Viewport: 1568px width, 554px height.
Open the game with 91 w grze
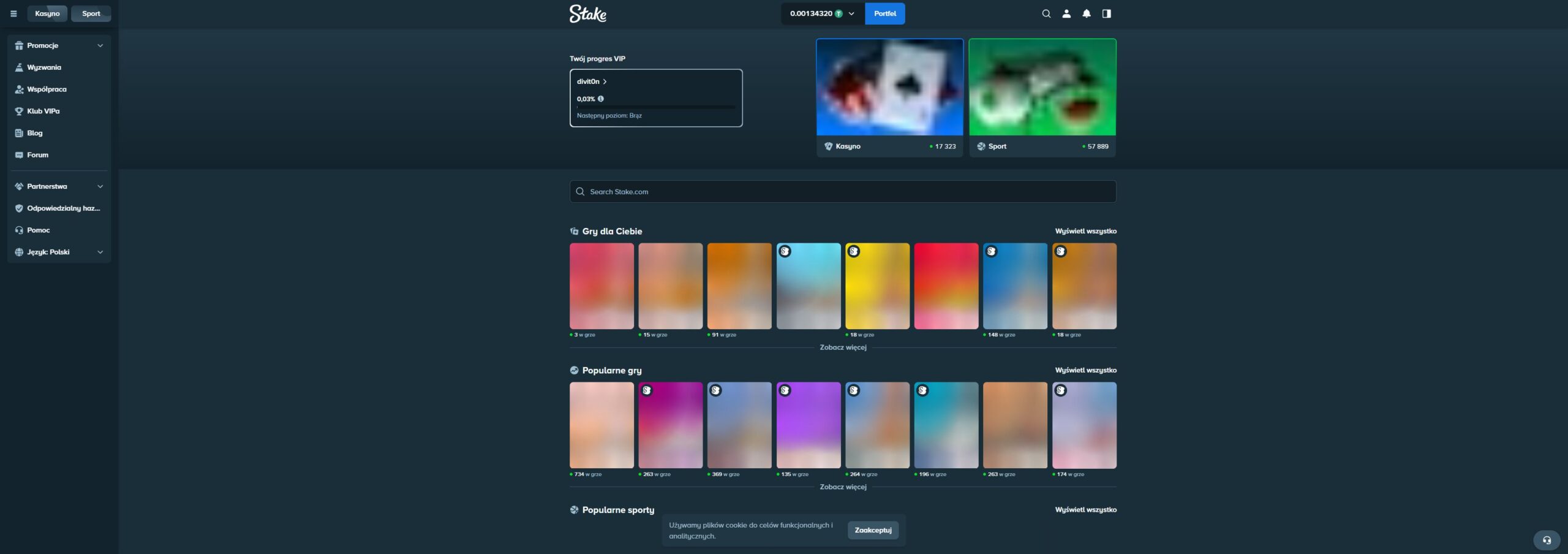[739, 286]
